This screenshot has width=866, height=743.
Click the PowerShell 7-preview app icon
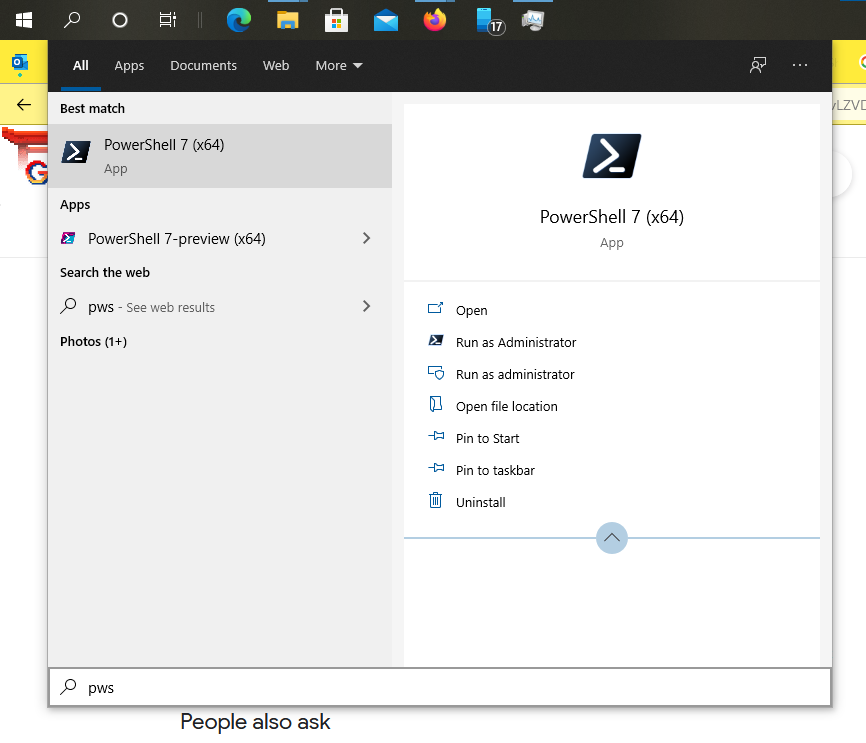coord(68,238)
